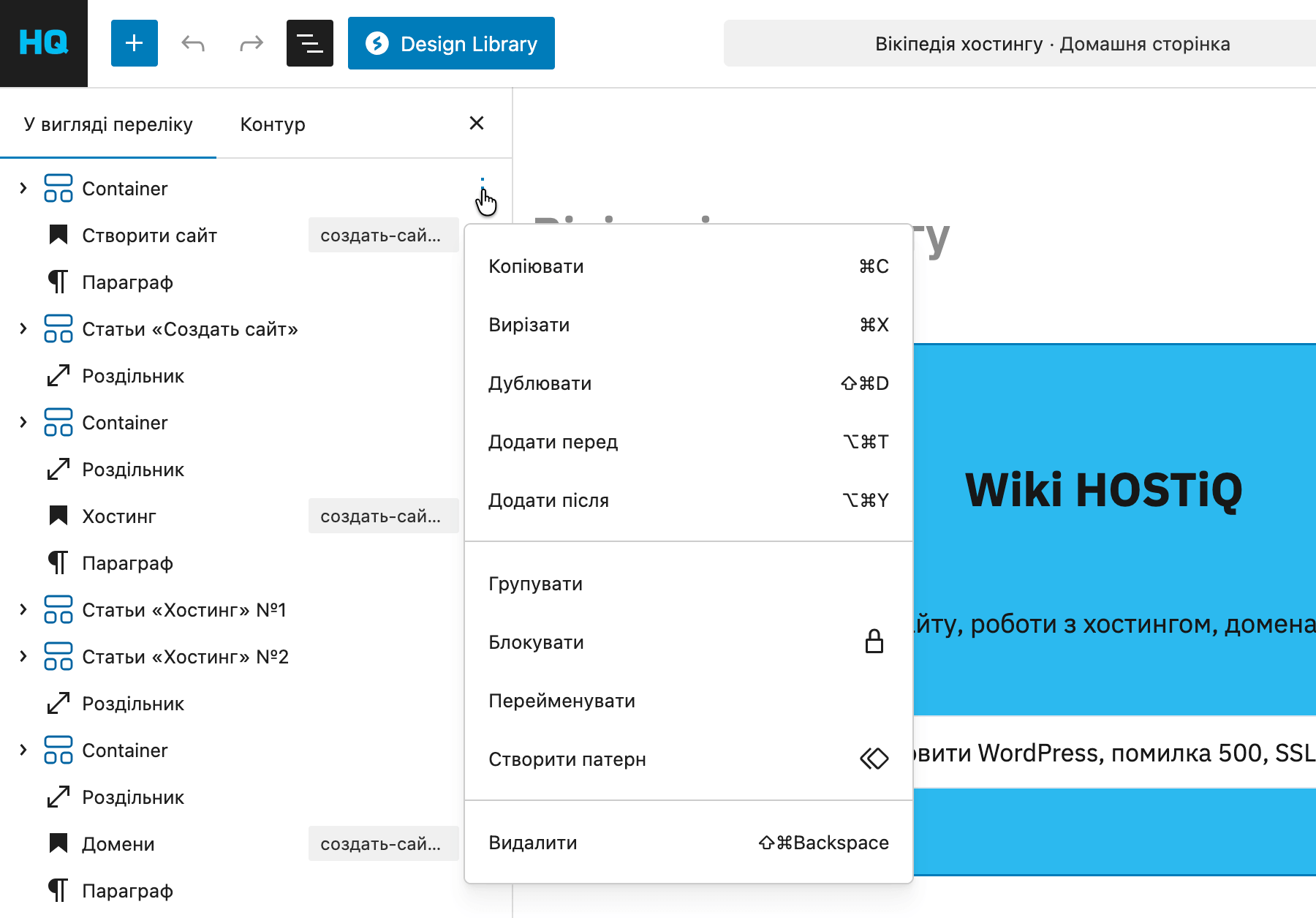Switch to the У вигляді переліку tab
The image size is (1316, 918).
pos(108,124)
